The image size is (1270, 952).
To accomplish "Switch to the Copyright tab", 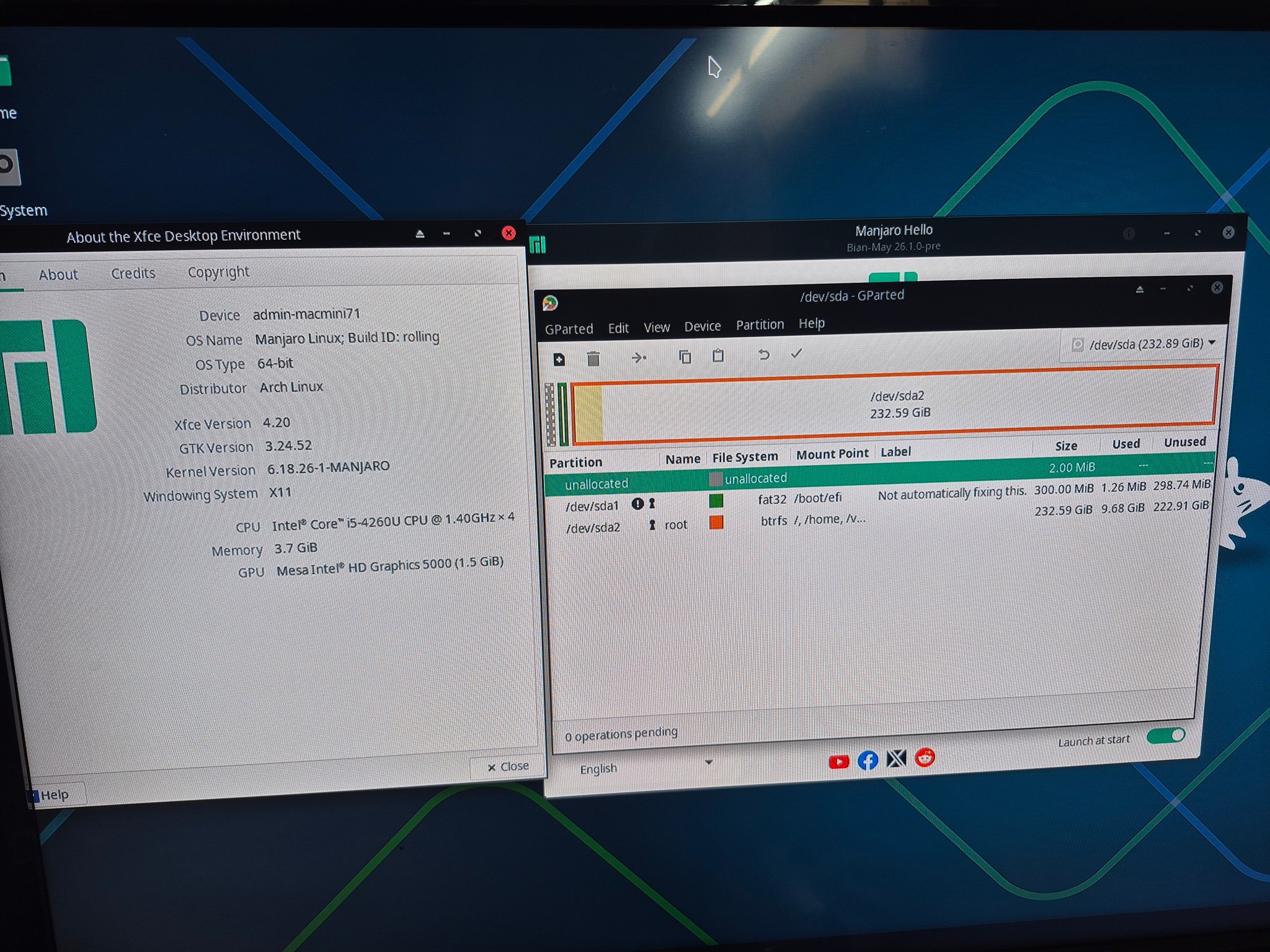I will pos(218,272).
